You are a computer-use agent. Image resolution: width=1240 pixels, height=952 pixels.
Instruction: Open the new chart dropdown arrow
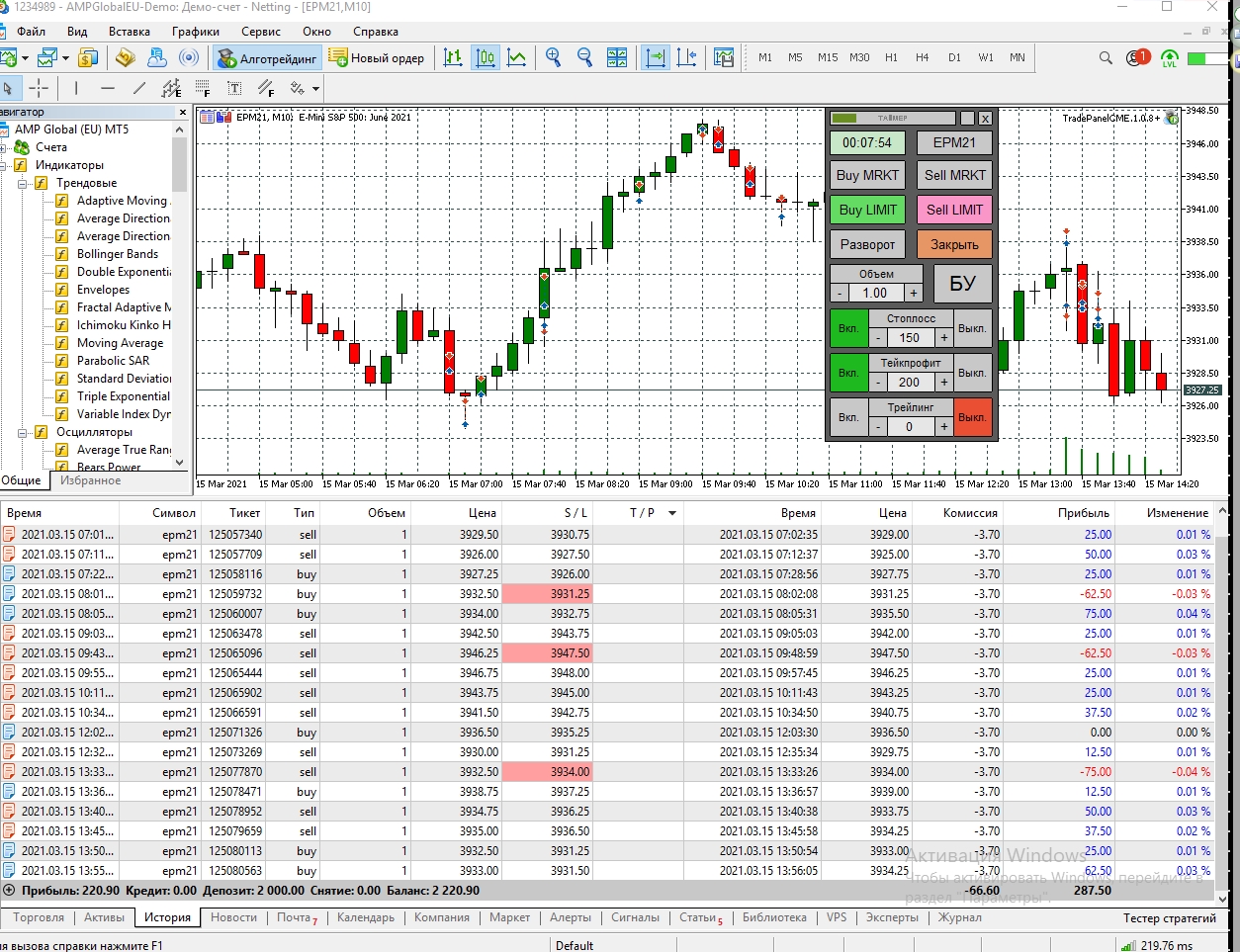(x=26, y=58)
